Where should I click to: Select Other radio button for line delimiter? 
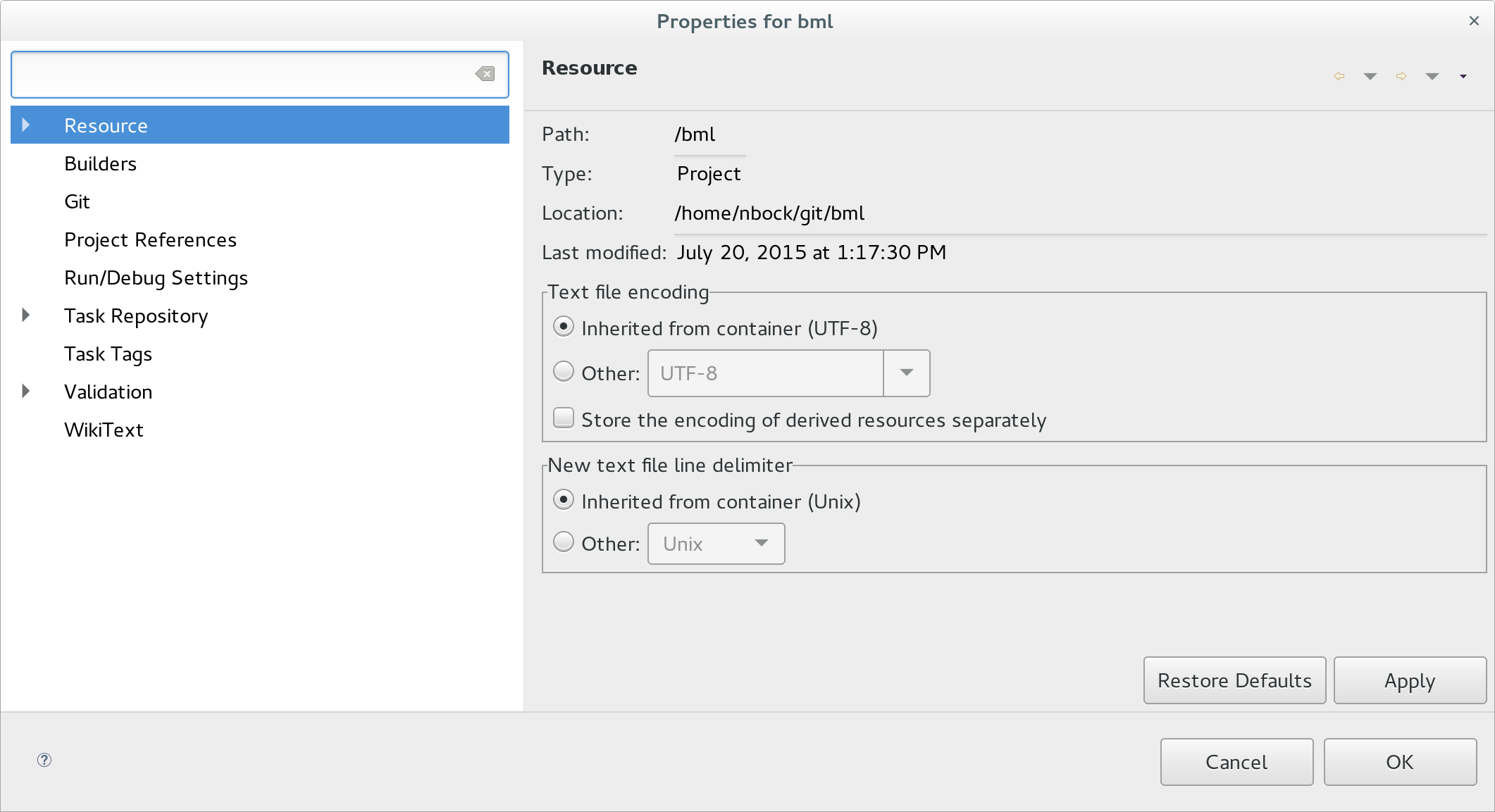click(x=564, y=542)
